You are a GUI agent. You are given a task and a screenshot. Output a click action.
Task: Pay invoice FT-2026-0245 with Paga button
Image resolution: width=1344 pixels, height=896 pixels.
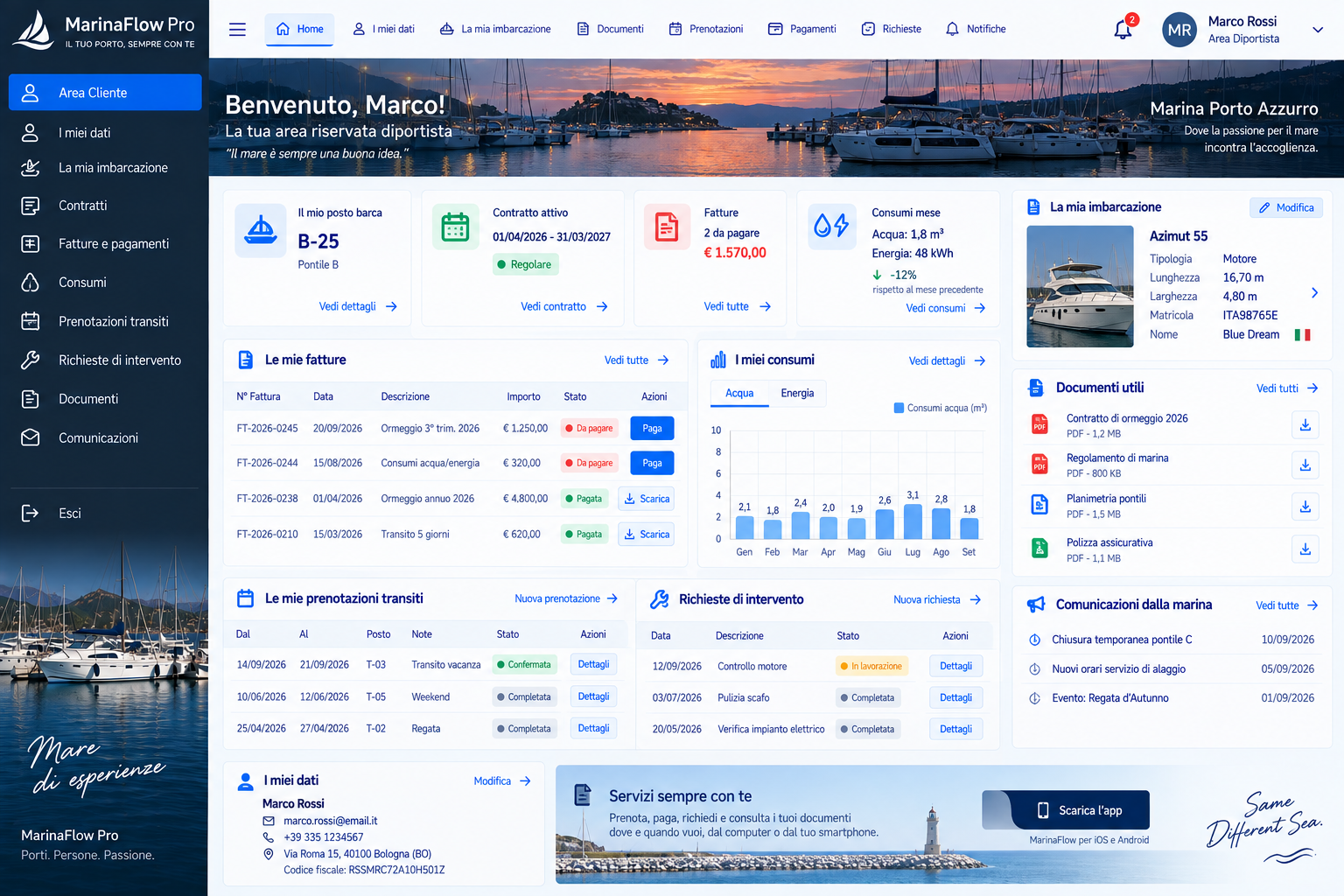(652, 428)
